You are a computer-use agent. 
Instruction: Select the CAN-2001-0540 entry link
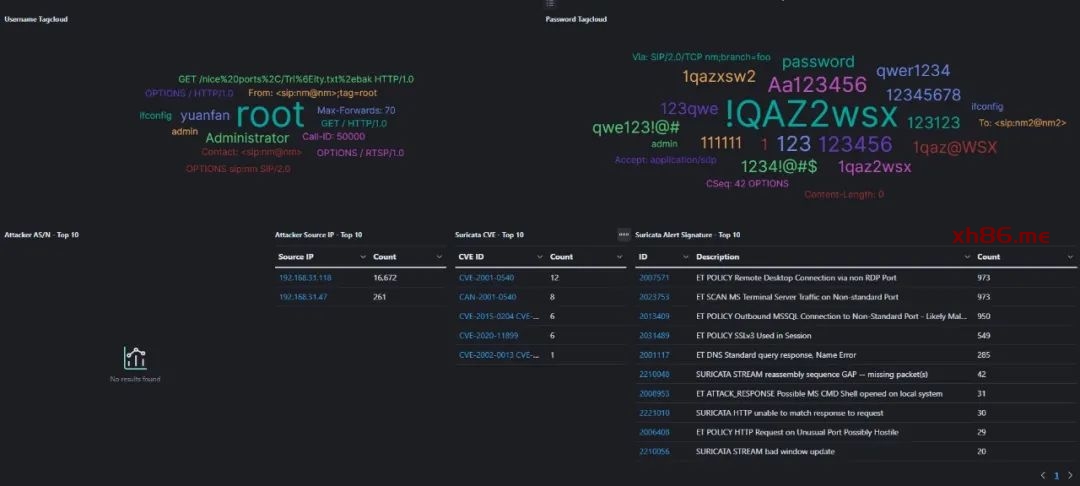[487, 297]
